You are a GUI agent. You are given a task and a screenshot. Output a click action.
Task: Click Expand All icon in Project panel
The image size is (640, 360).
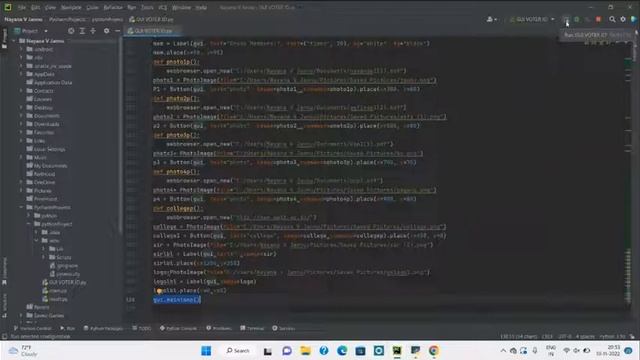click(82, 31)
